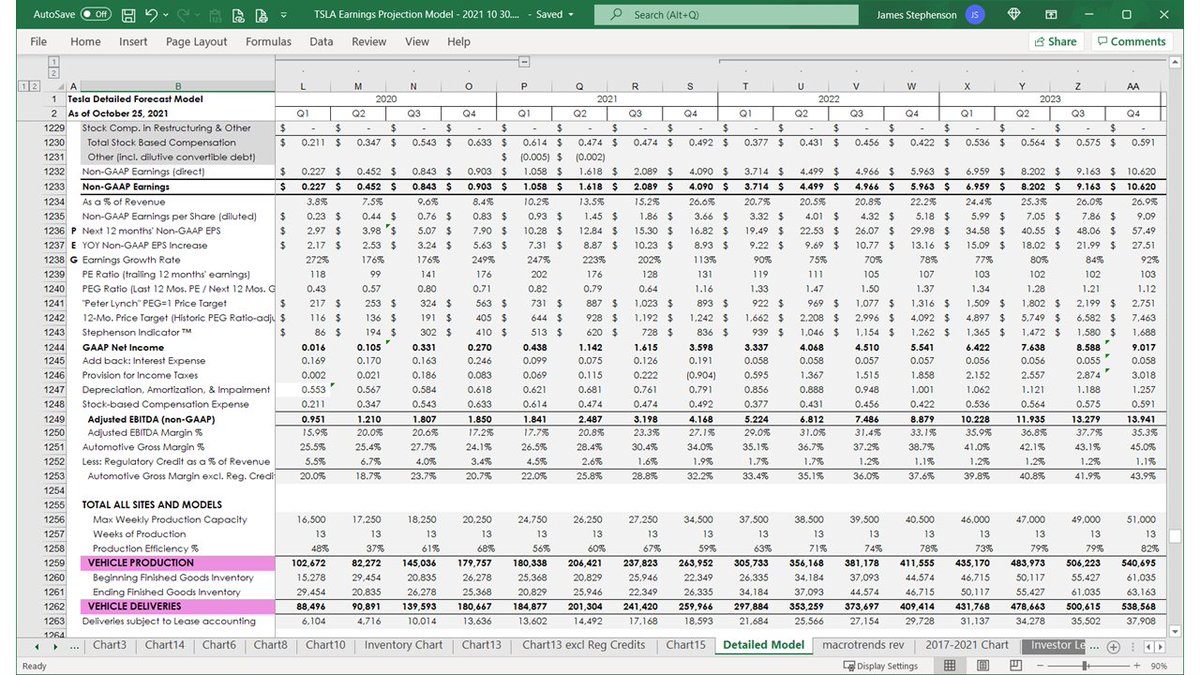This screenshot has width=1200, height=675.
Task: Click into the Search box
Action: tap(726, 15)
